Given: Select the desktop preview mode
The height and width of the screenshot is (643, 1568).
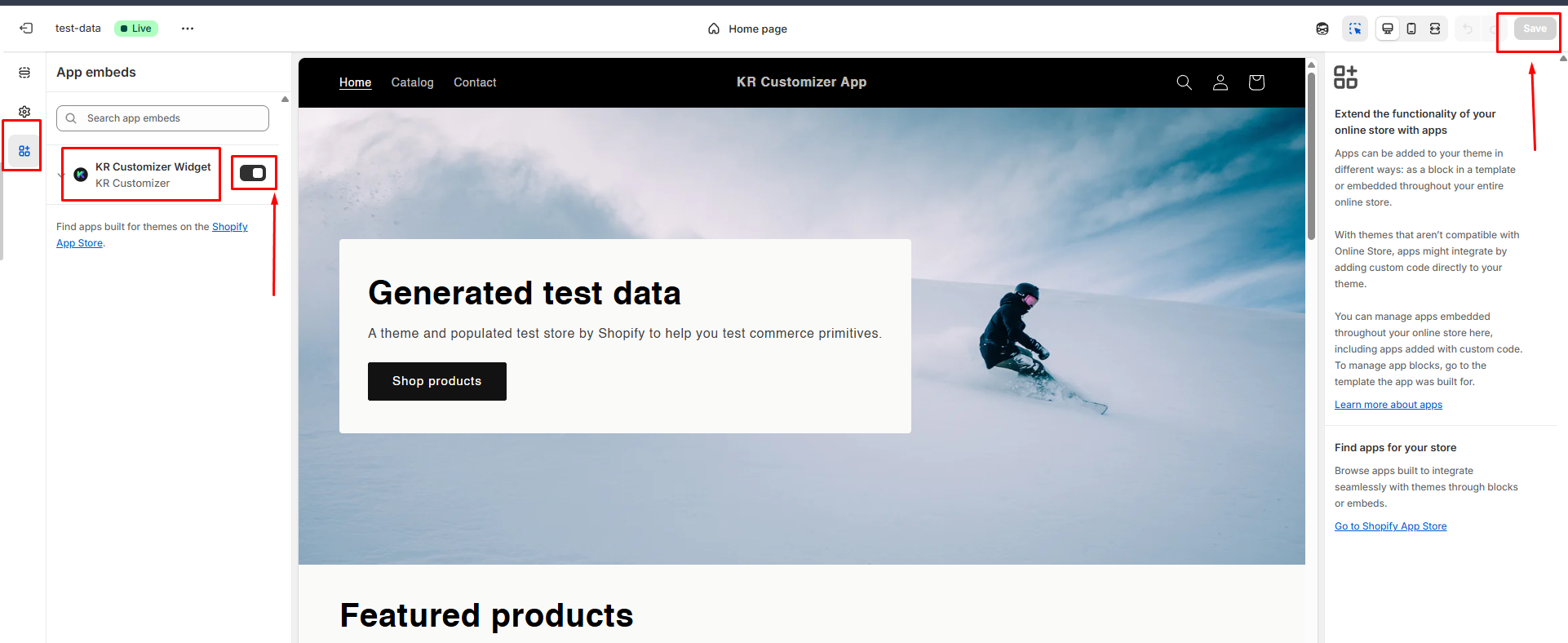Looking at the screenshot, I should pyautogui.click(x=1387, y=29).
